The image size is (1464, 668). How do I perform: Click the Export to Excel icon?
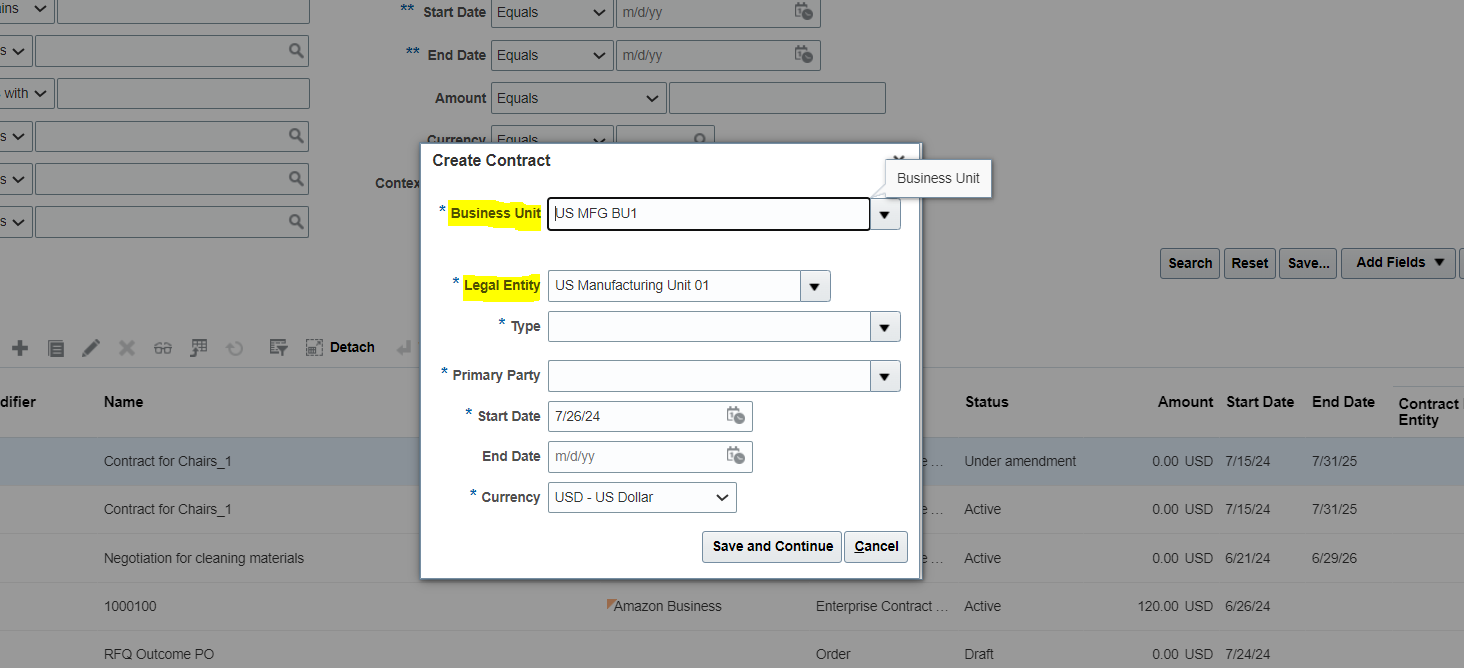198,347
